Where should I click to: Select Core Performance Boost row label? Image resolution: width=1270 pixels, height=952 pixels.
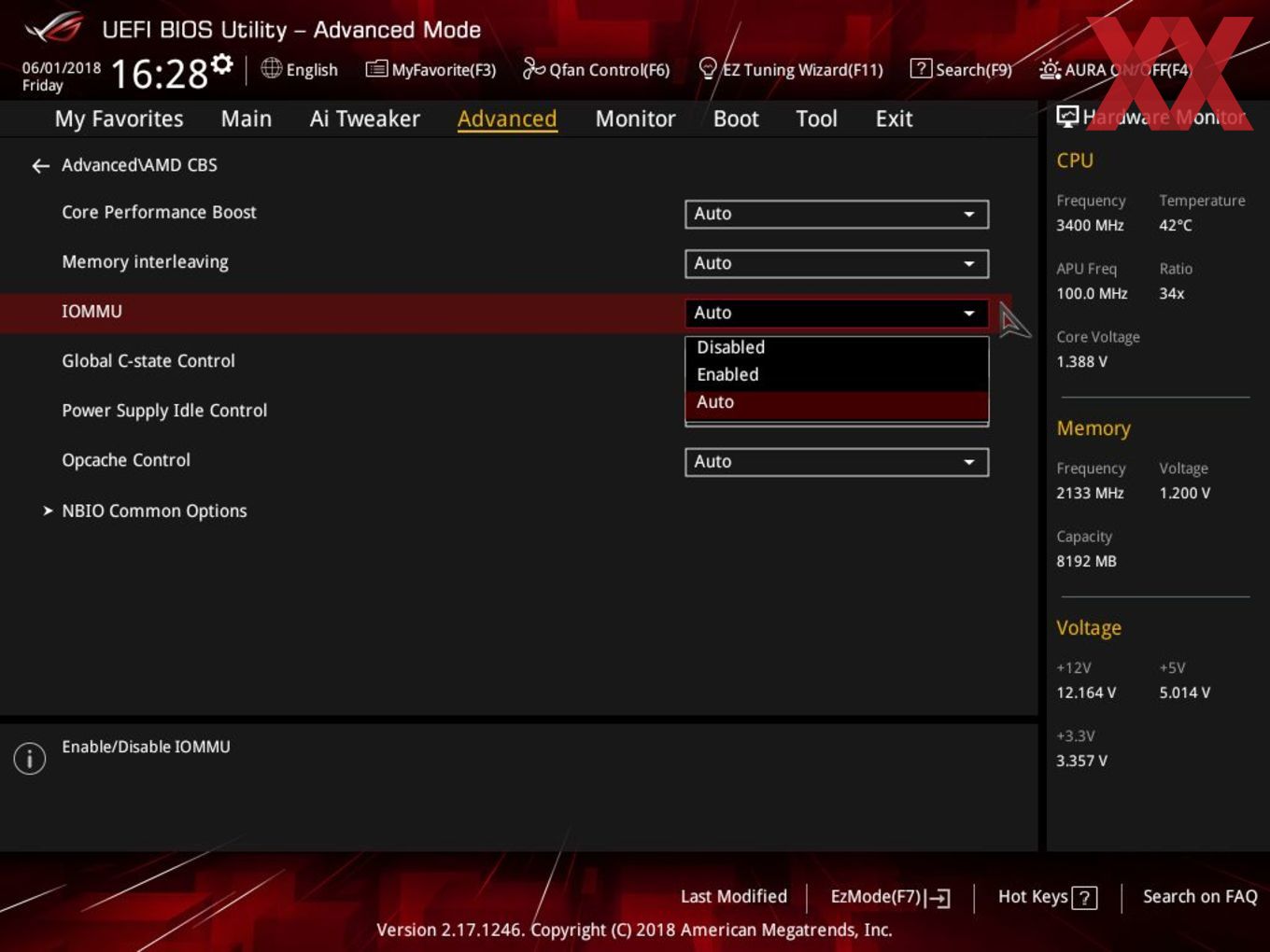[x=159, y=213]
